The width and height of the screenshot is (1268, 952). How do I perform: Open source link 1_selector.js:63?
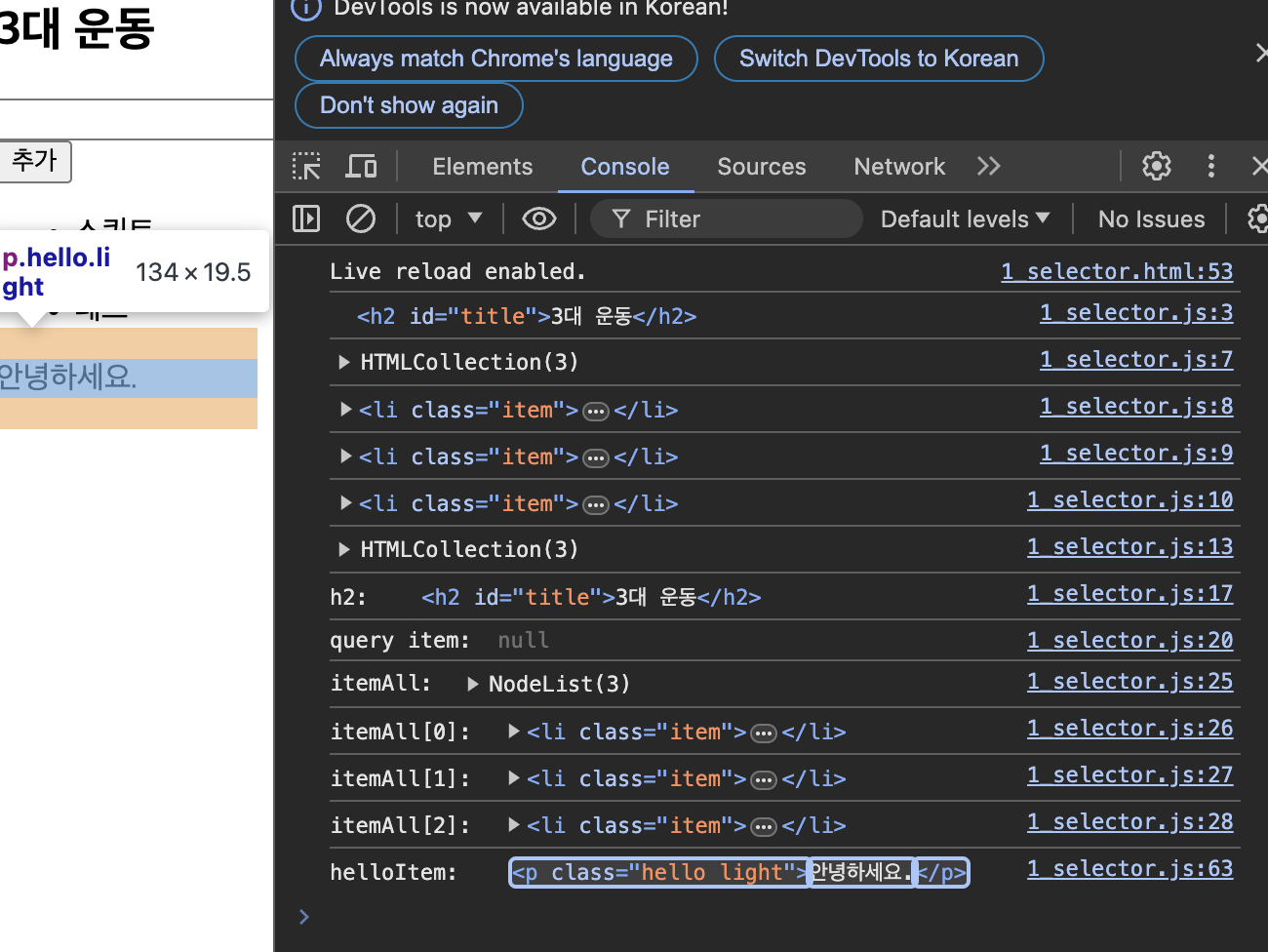[x=1129, y=868]
